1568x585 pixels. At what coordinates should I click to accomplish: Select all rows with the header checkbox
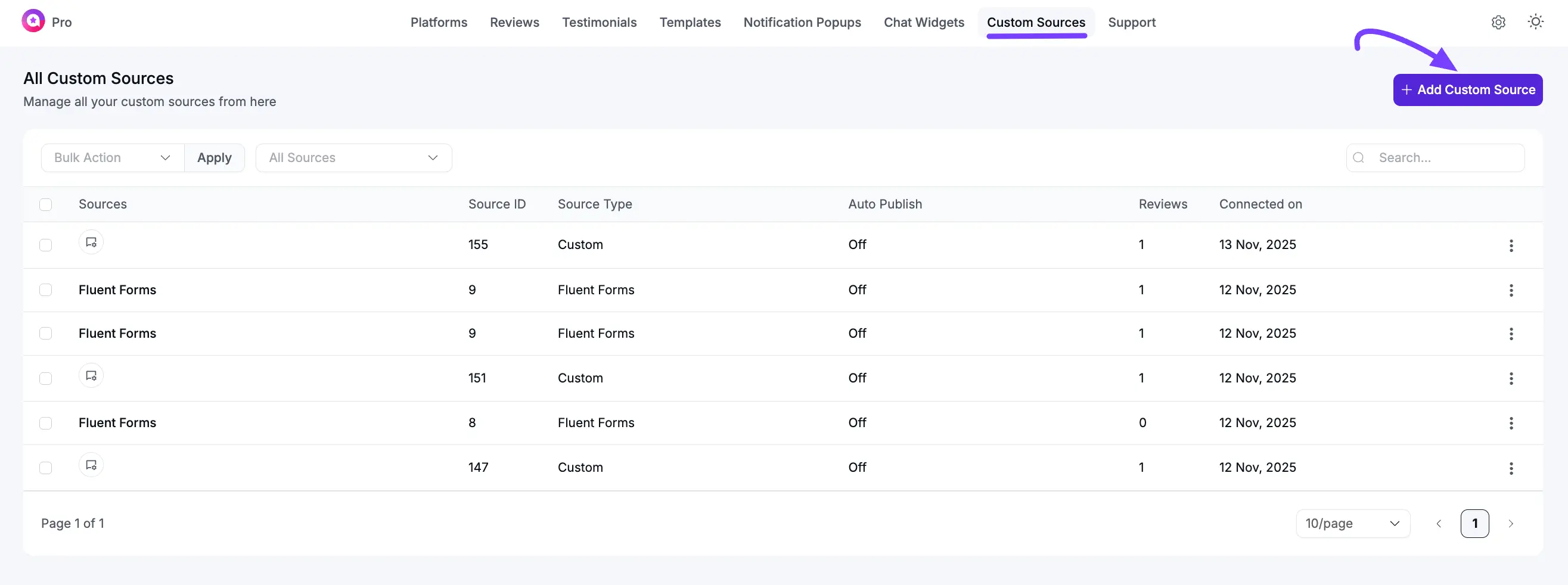(x=46, y=204)
